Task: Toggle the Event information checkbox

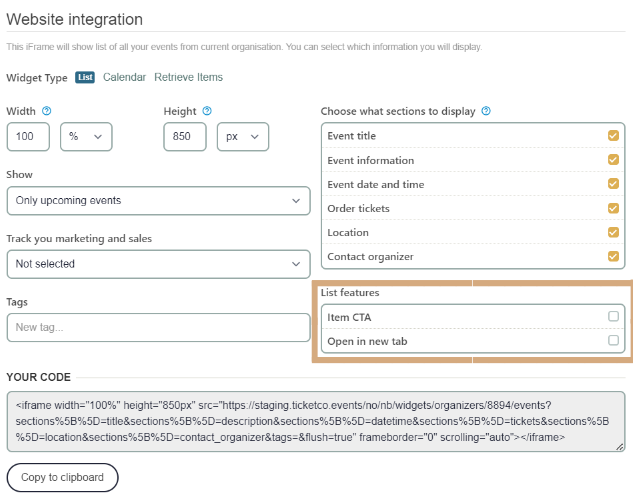Action: click(x=613, y=160)
